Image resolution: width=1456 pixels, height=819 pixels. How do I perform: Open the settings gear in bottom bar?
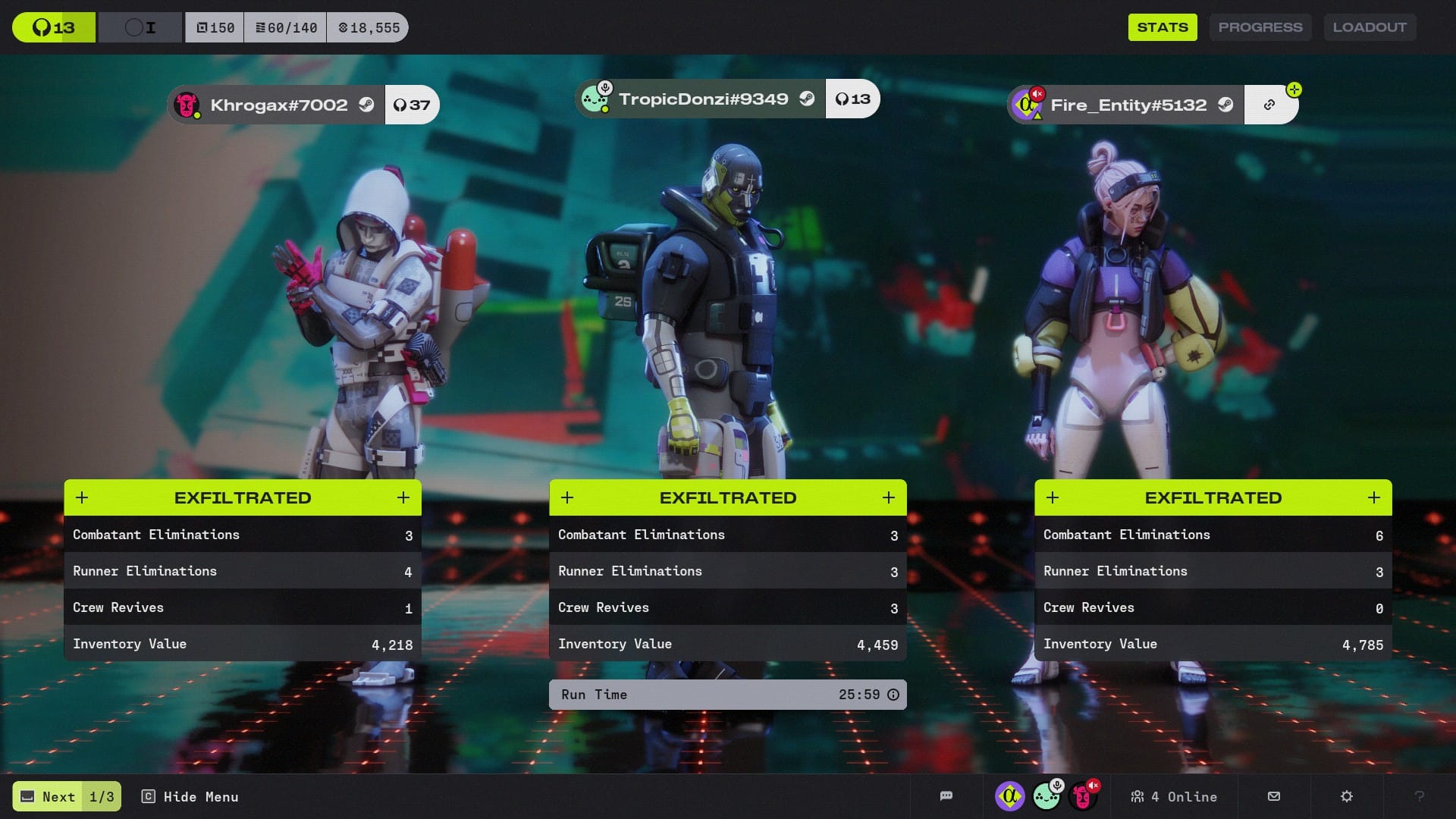1347,796
